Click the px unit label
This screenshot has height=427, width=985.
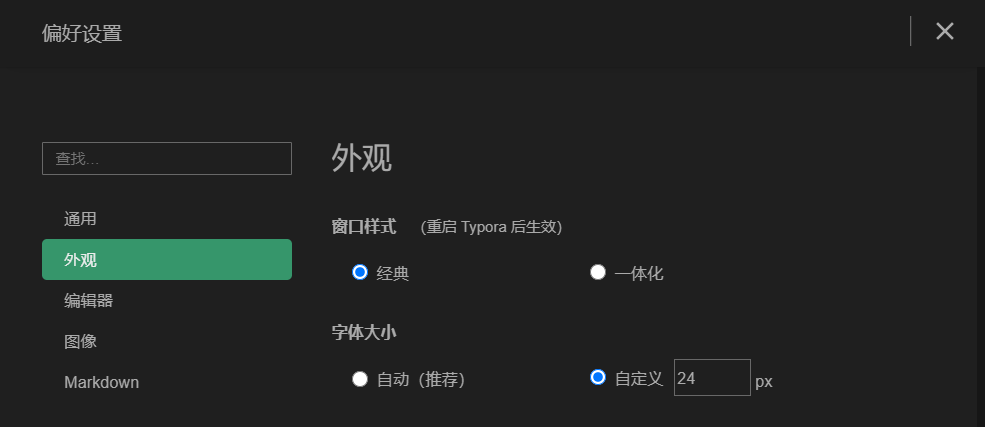764,381
